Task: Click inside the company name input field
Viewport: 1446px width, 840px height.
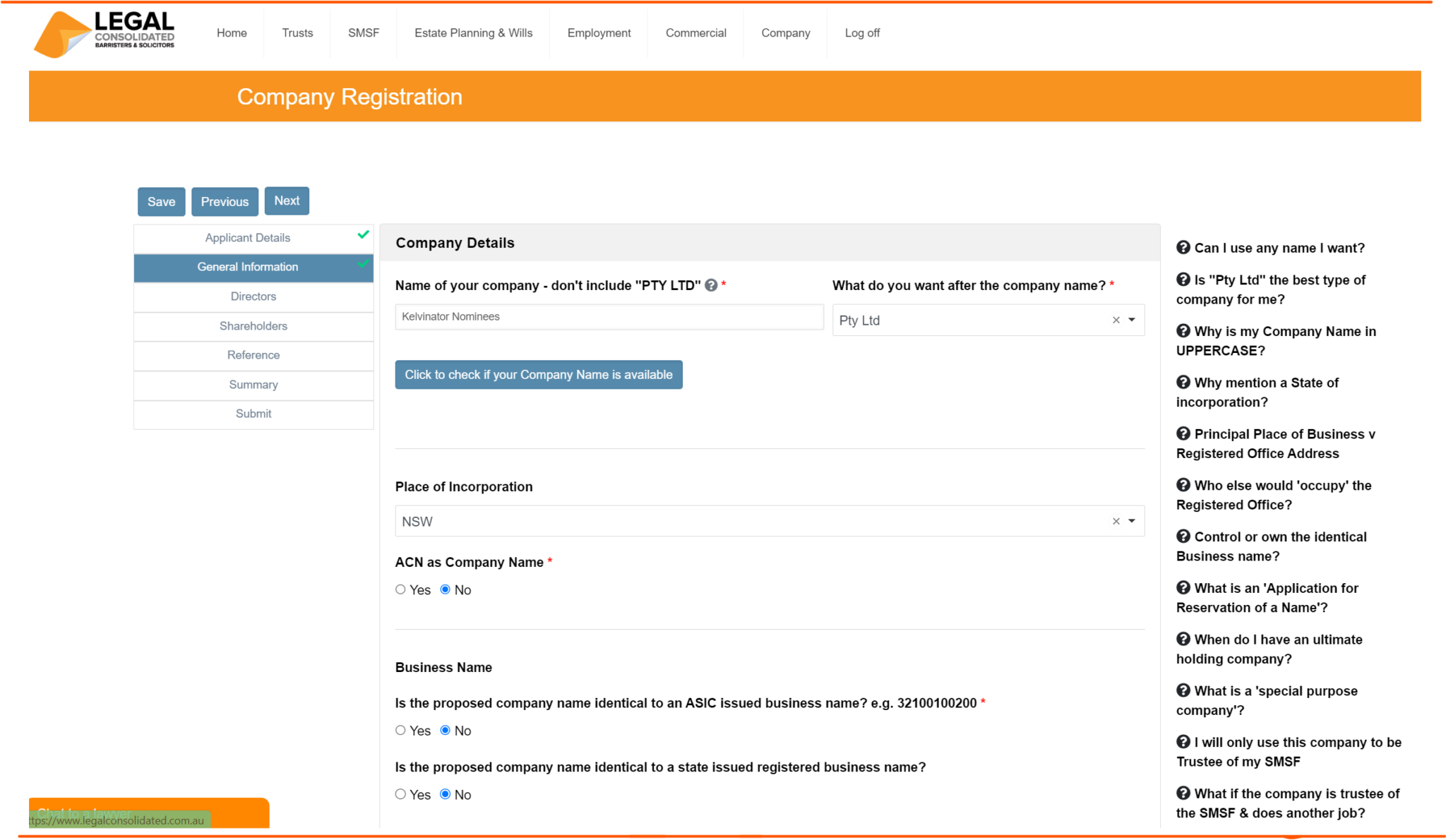Action: coord(609,316)
